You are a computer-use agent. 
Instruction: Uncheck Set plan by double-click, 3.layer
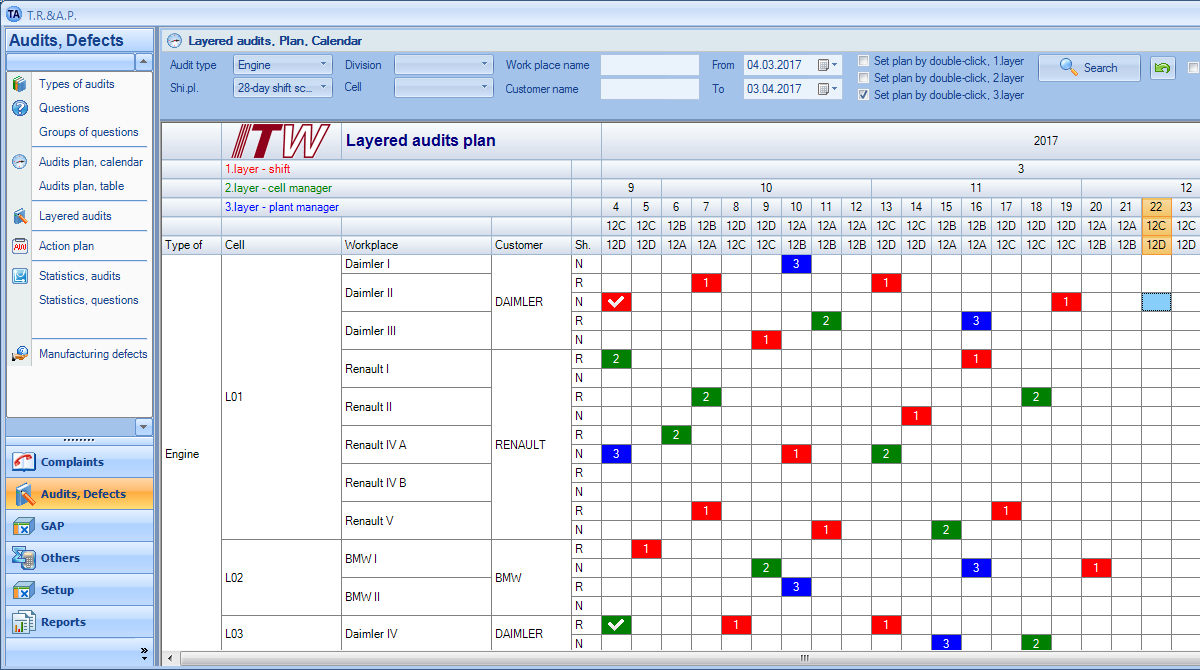(x=864, y=95)
